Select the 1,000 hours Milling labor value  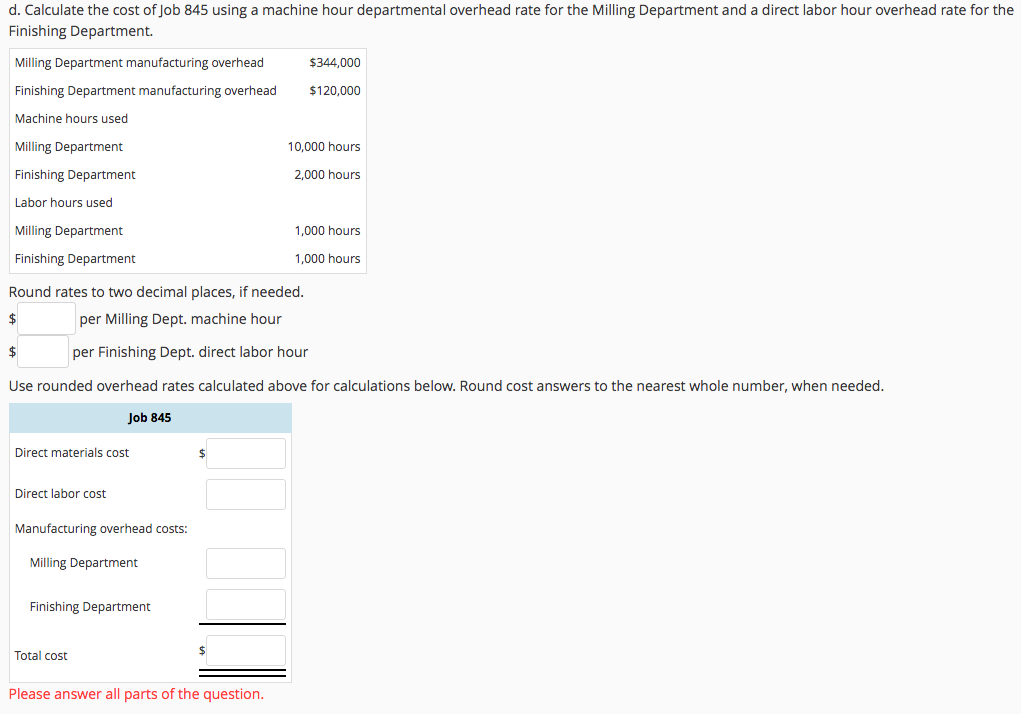327,230
